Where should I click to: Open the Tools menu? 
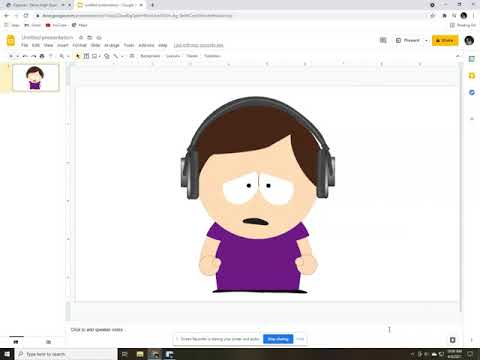click(x=129, y=45)
